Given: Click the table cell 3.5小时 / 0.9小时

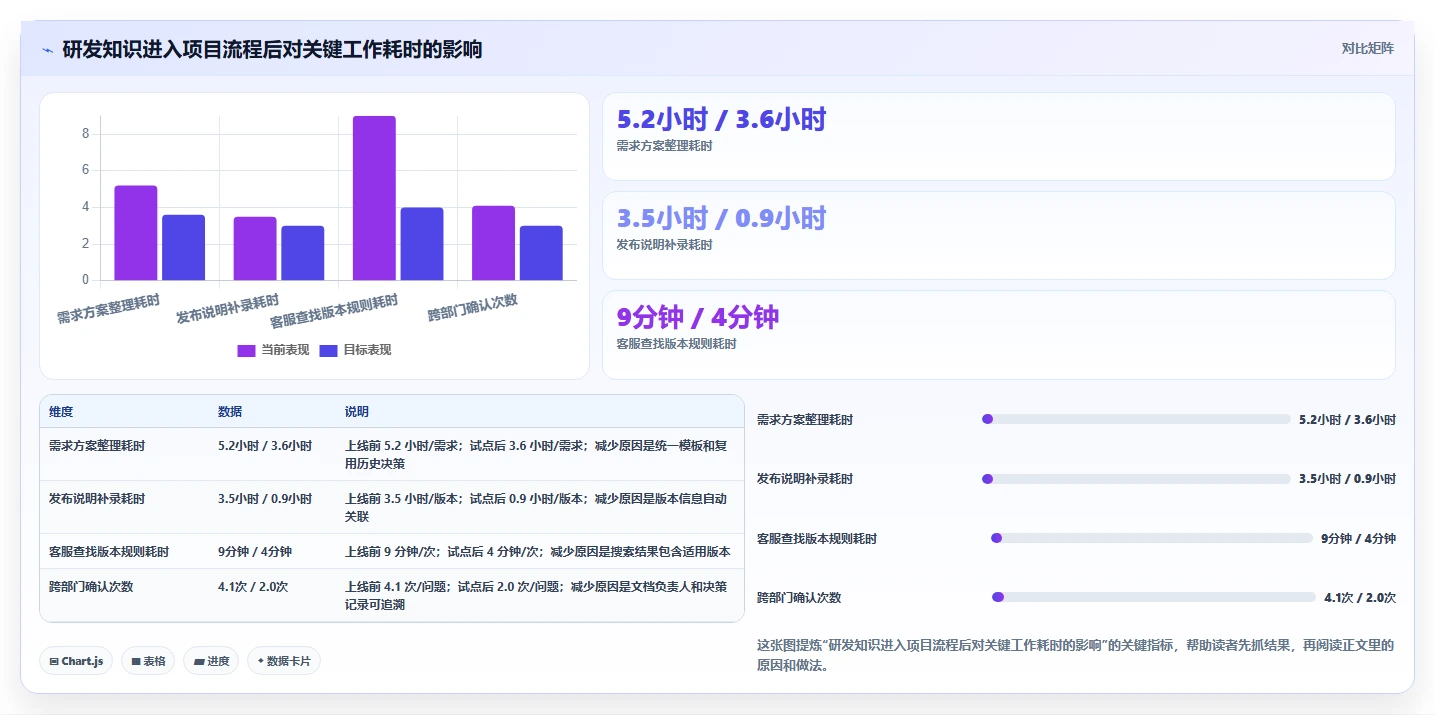Looking at the screenshot, I should [x=265, y=499].
